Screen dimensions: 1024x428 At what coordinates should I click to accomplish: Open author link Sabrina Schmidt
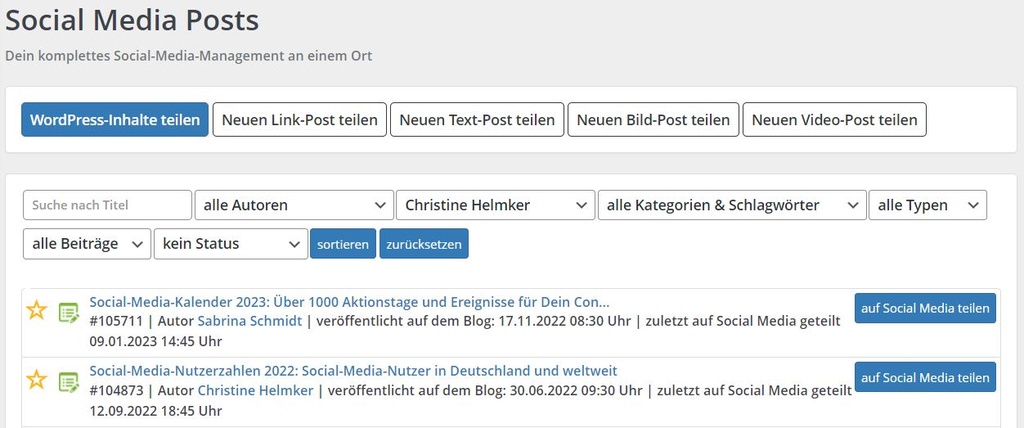point(250,321)
